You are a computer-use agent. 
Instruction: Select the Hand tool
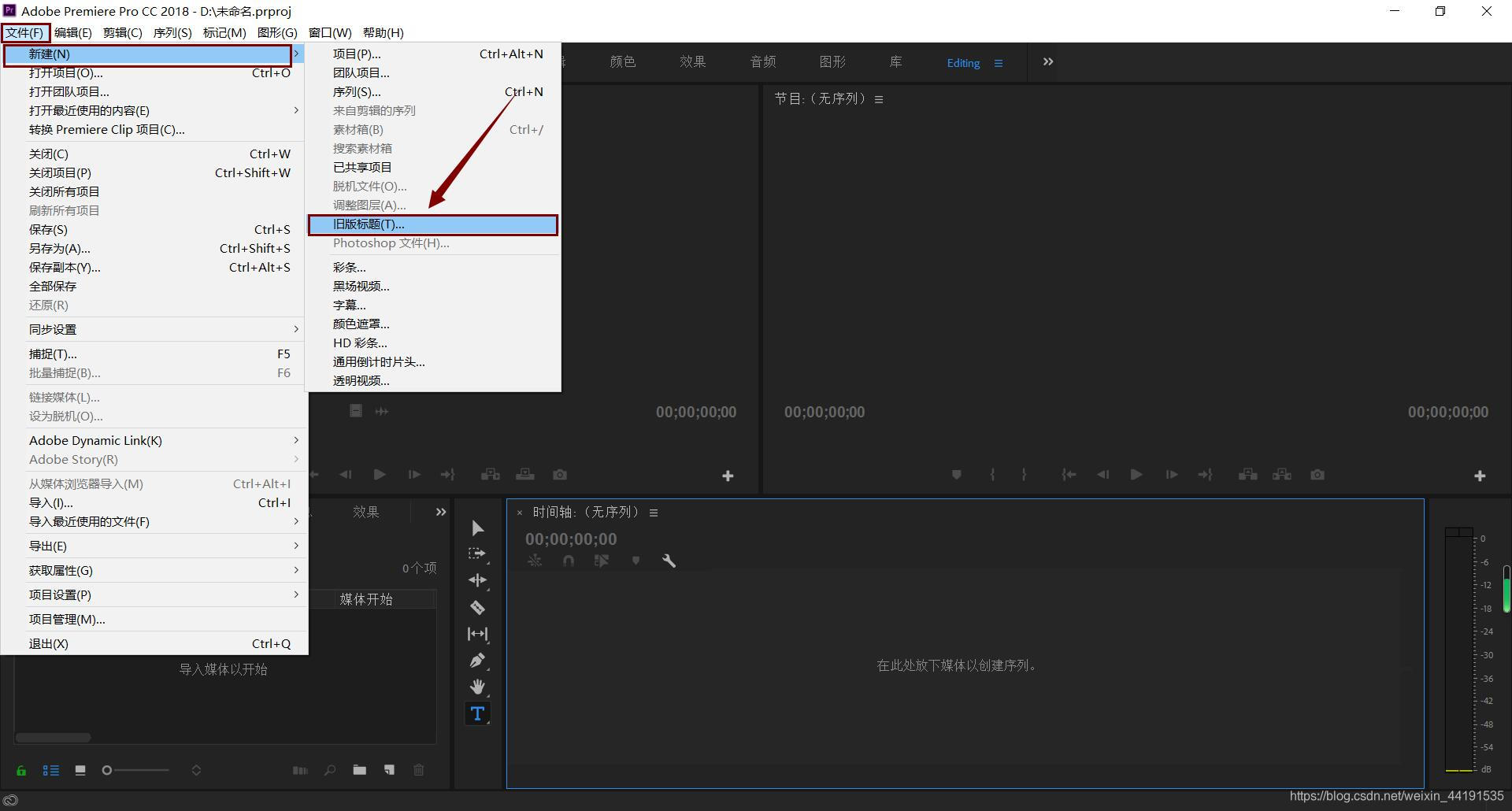point(477,687)
